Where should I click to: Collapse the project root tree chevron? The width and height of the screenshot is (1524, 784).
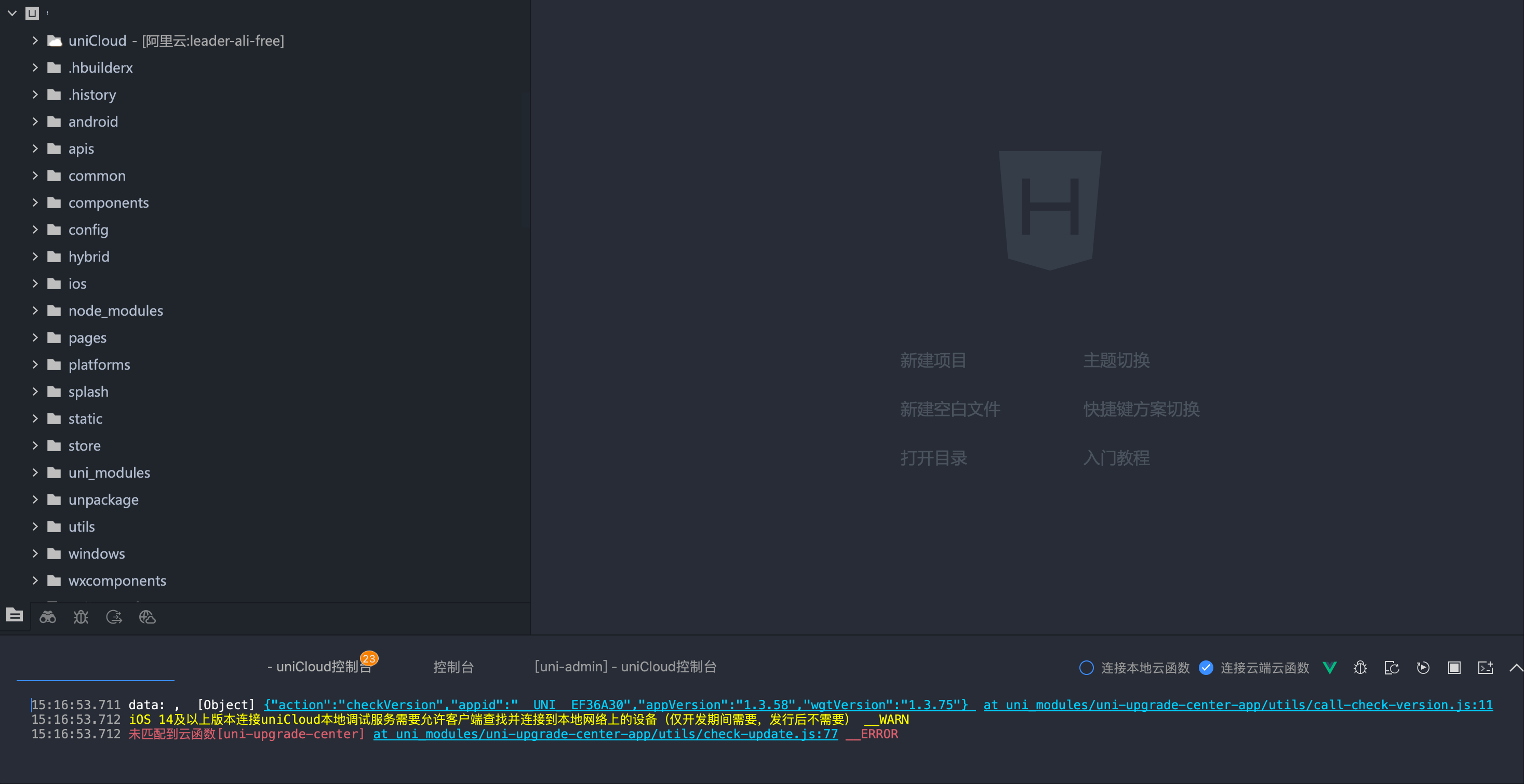click(x=12, y=13)
